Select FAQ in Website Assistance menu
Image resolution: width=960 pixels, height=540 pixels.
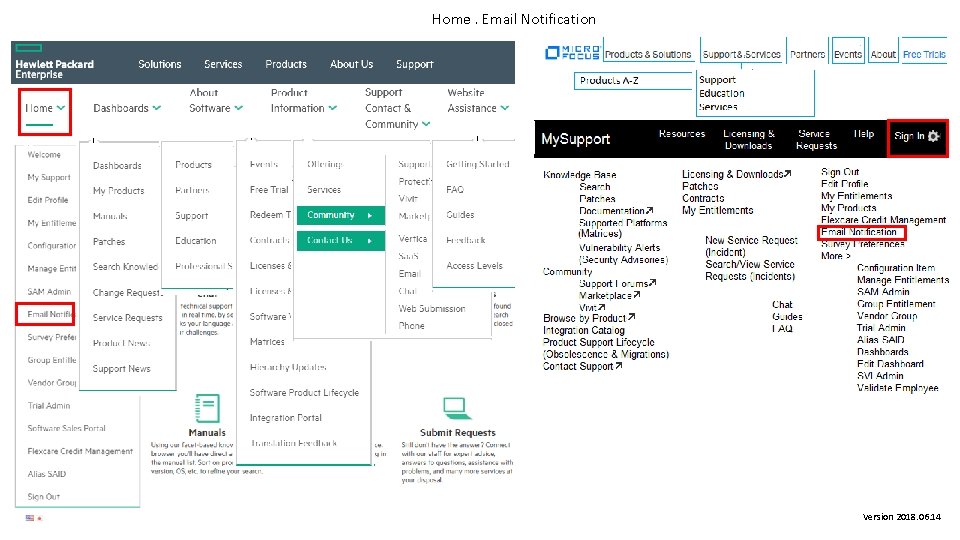[455, 190]
